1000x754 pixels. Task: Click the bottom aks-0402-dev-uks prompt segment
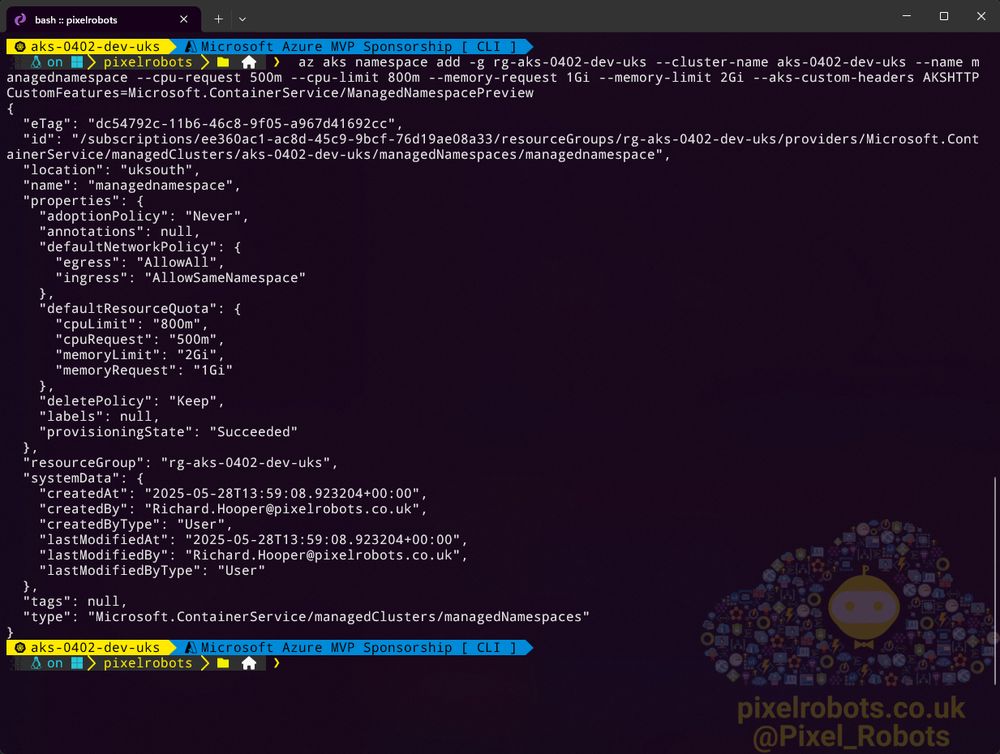coord(89,647)
